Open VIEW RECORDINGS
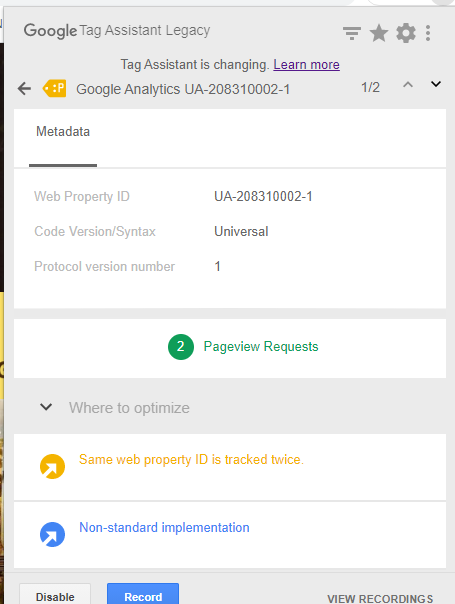The image size is (455, 604). 380,599
